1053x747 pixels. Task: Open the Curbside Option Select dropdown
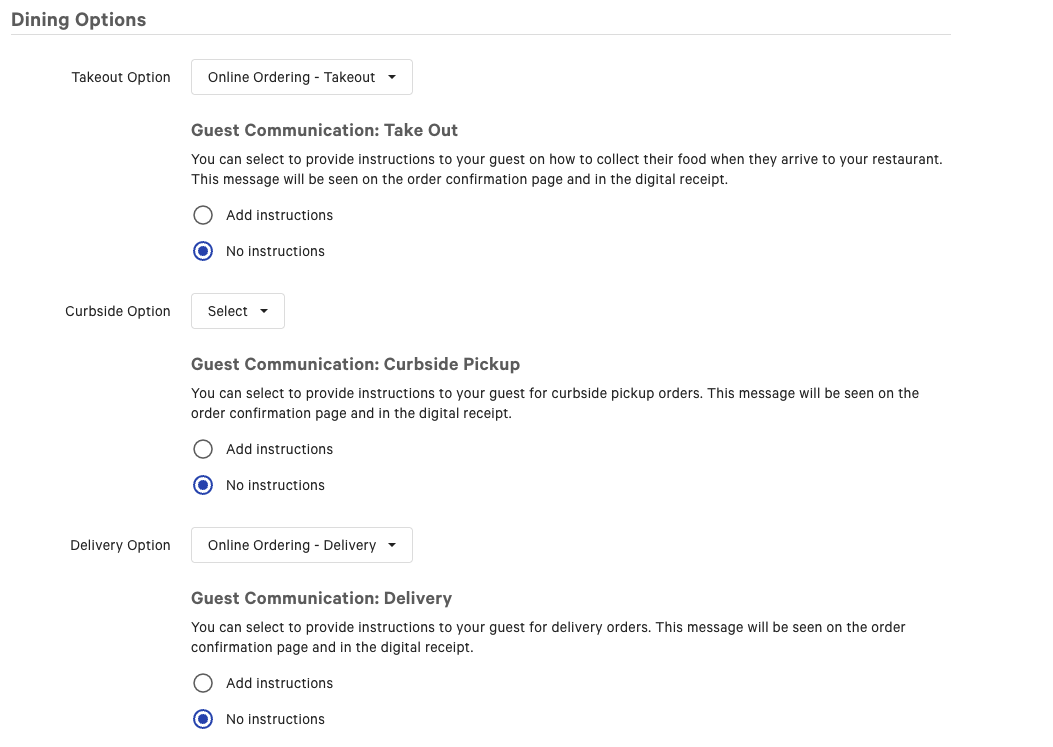point(237,311)
